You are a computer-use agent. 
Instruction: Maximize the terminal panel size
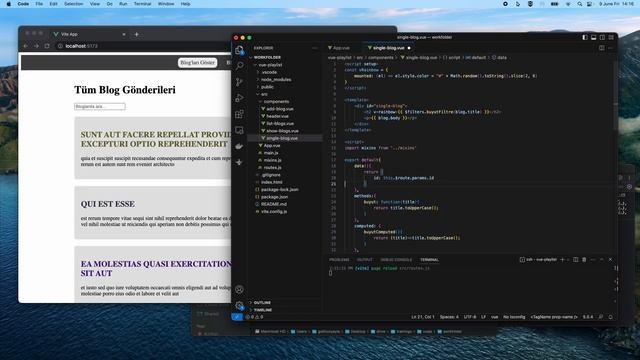pyautogui.click(x=602, y=260)
